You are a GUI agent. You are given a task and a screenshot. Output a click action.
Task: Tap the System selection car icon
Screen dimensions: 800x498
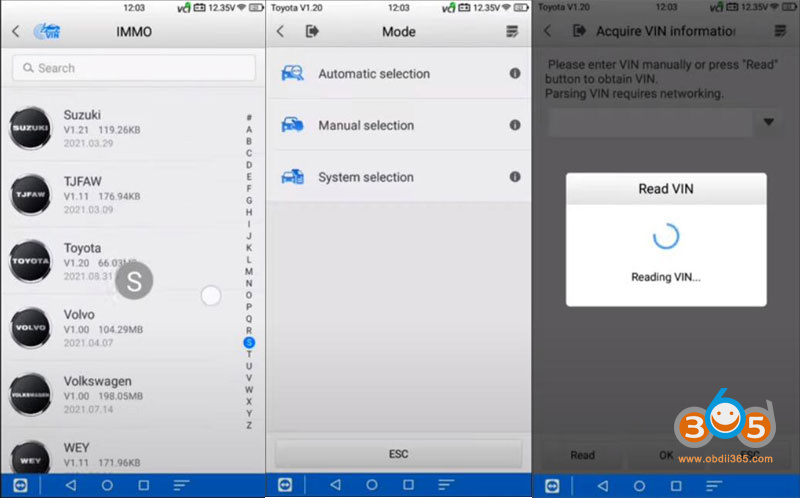pyautogui.click(x=292, y=177)
